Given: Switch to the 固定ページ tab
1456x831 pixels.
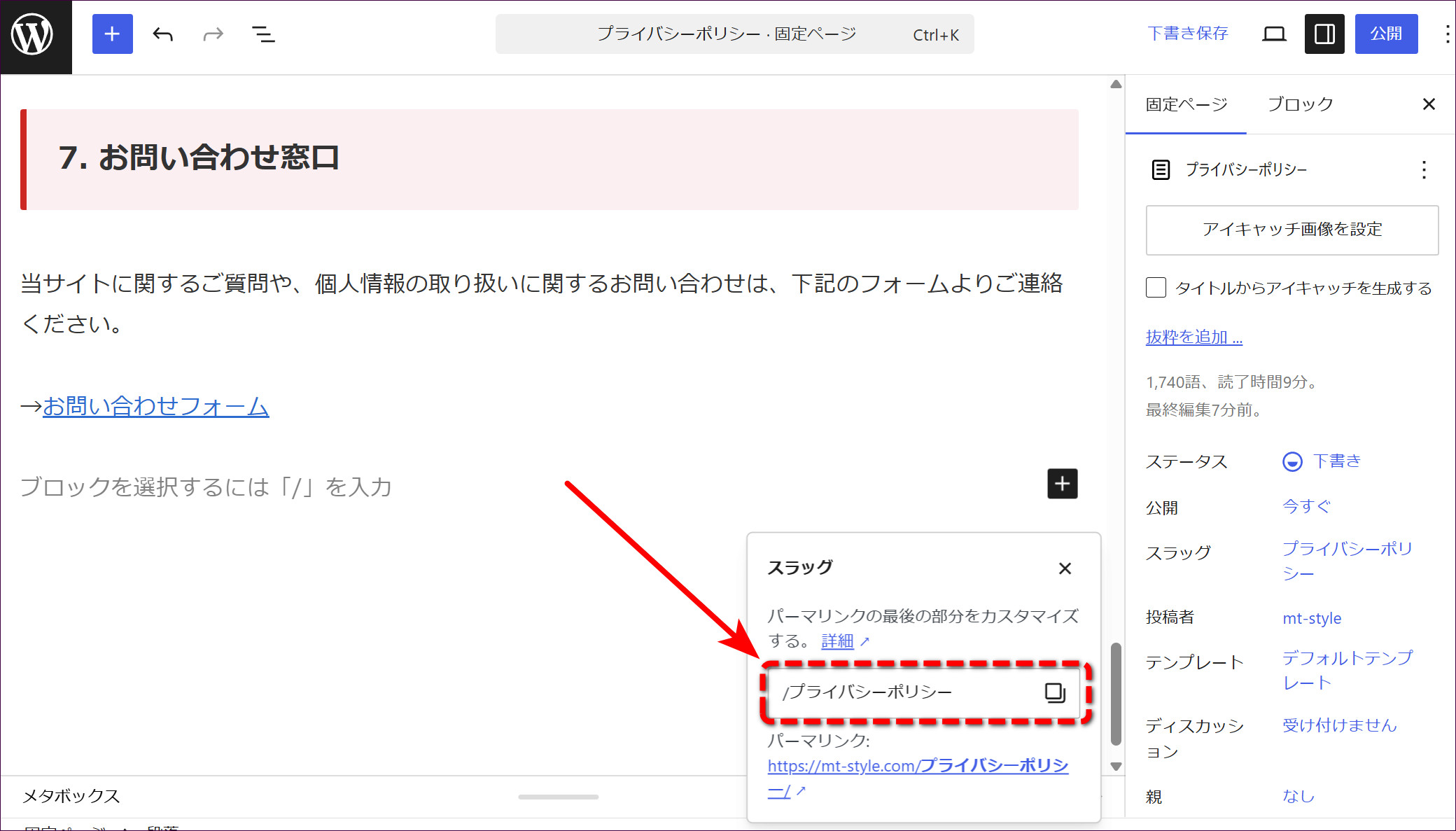Looking at the screenshot, I should point(1186,104).
